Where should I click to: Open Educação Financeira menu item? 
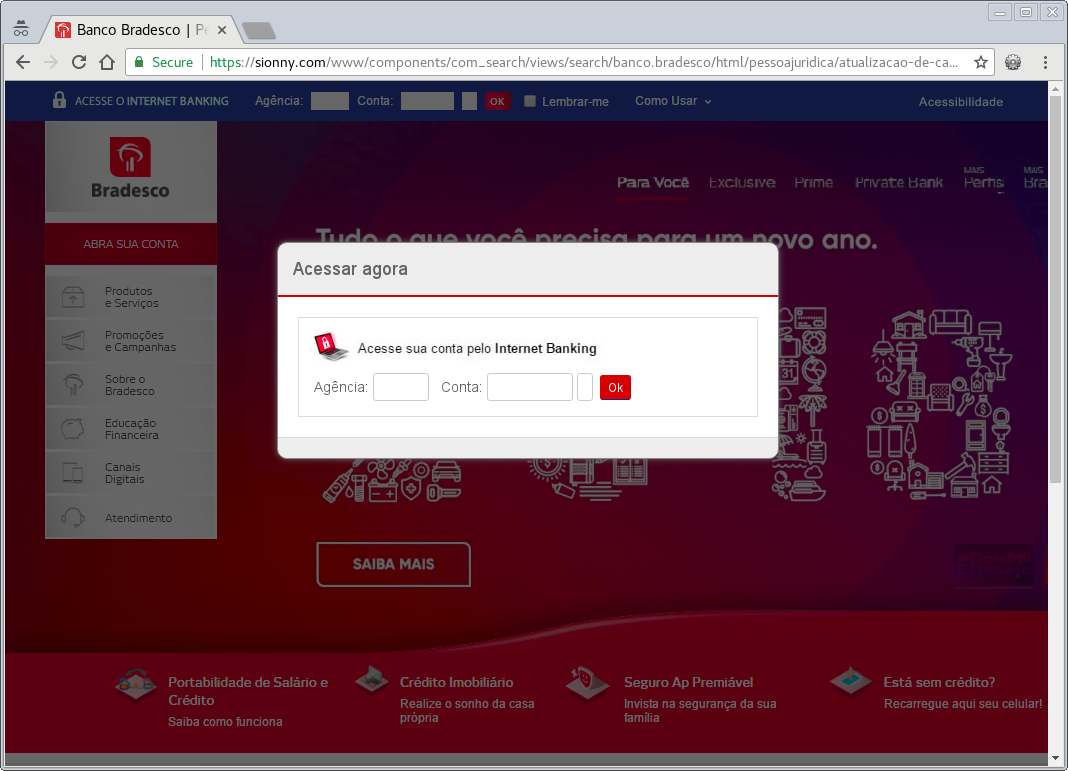pyautogui.click(x=131, y=429)
